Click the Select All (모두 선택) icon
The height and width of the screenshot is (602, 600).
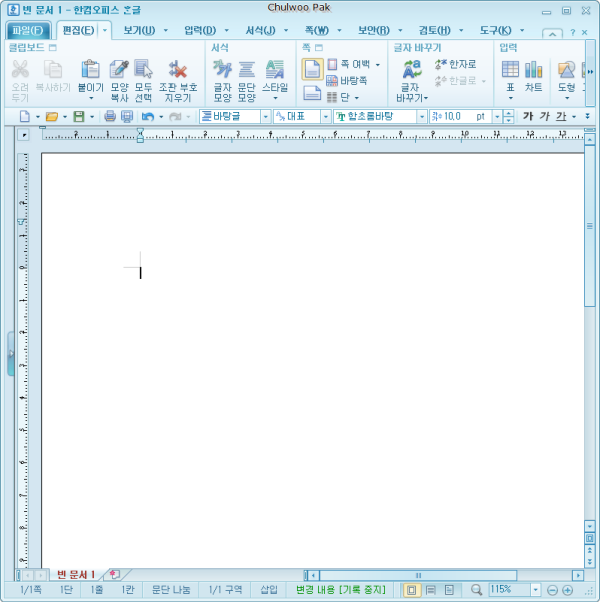[x=143, y=70]
